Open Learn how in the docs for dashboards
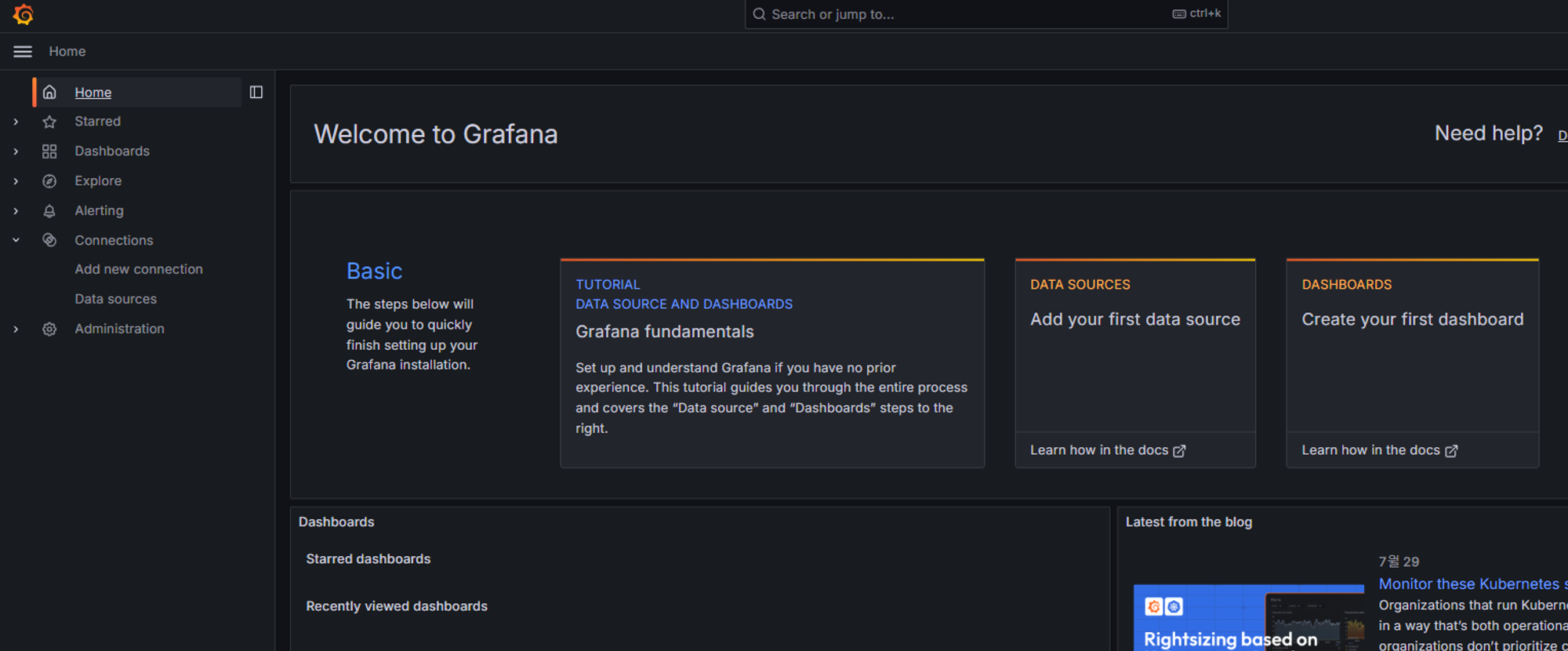1568x651 pixels. pos(1379,450)
